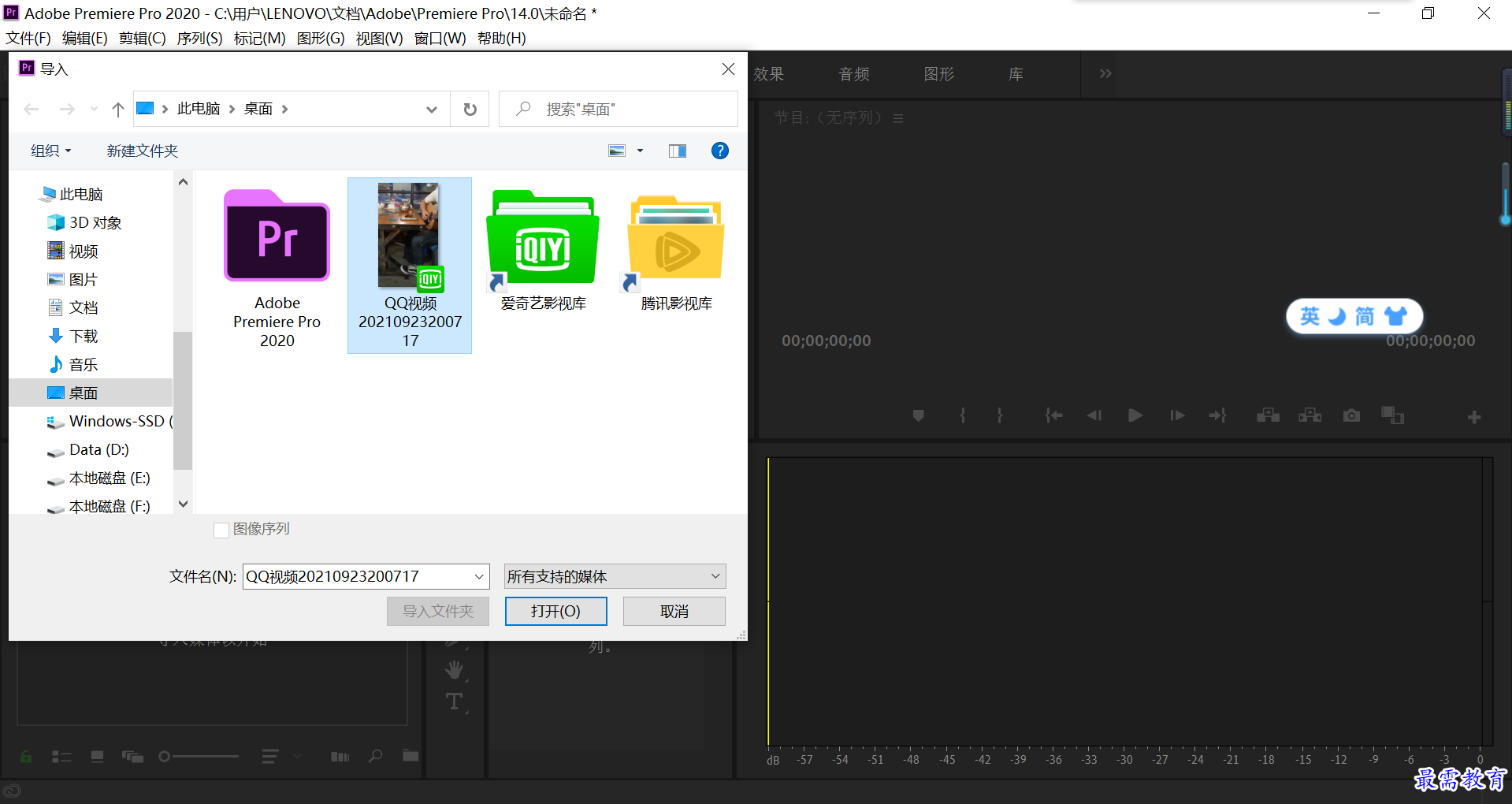The height and width of the screenshot is (804, 1512).
Task: Click the sidebar scroll down arrow
Action: click(x=183, y=504)
